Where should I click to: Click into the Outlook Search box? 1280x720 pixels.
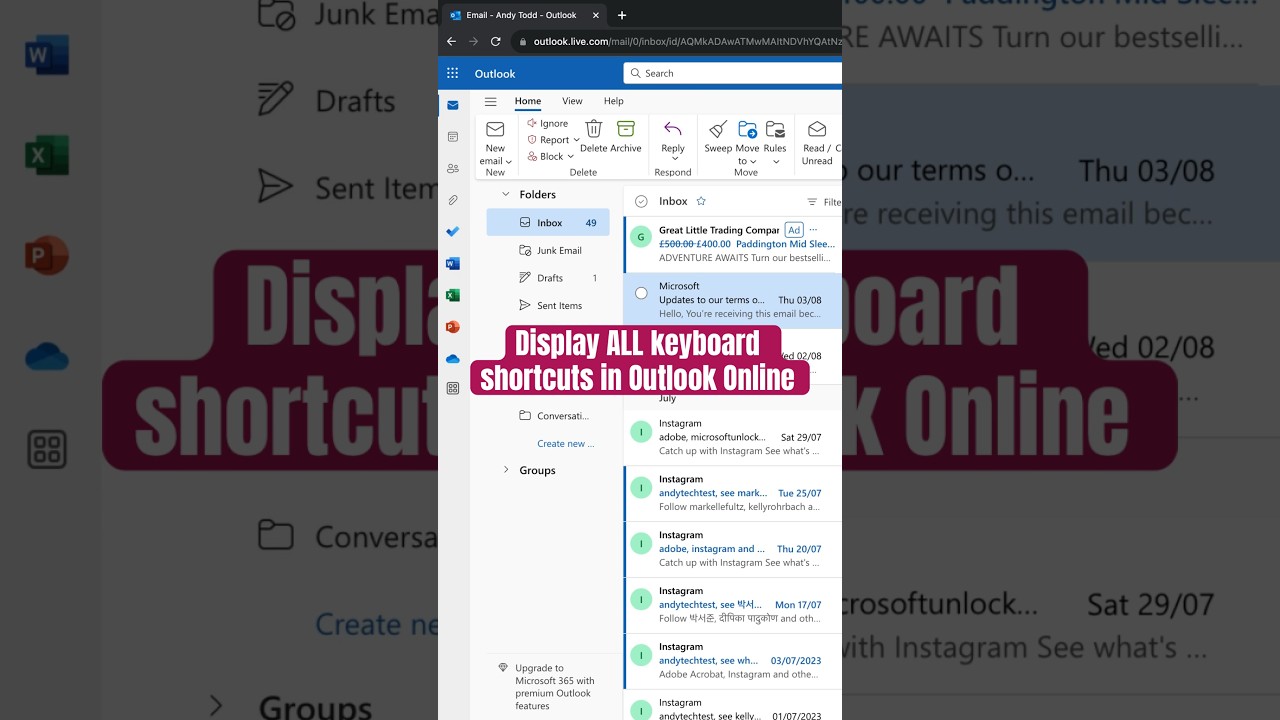[x=733, y=73]
